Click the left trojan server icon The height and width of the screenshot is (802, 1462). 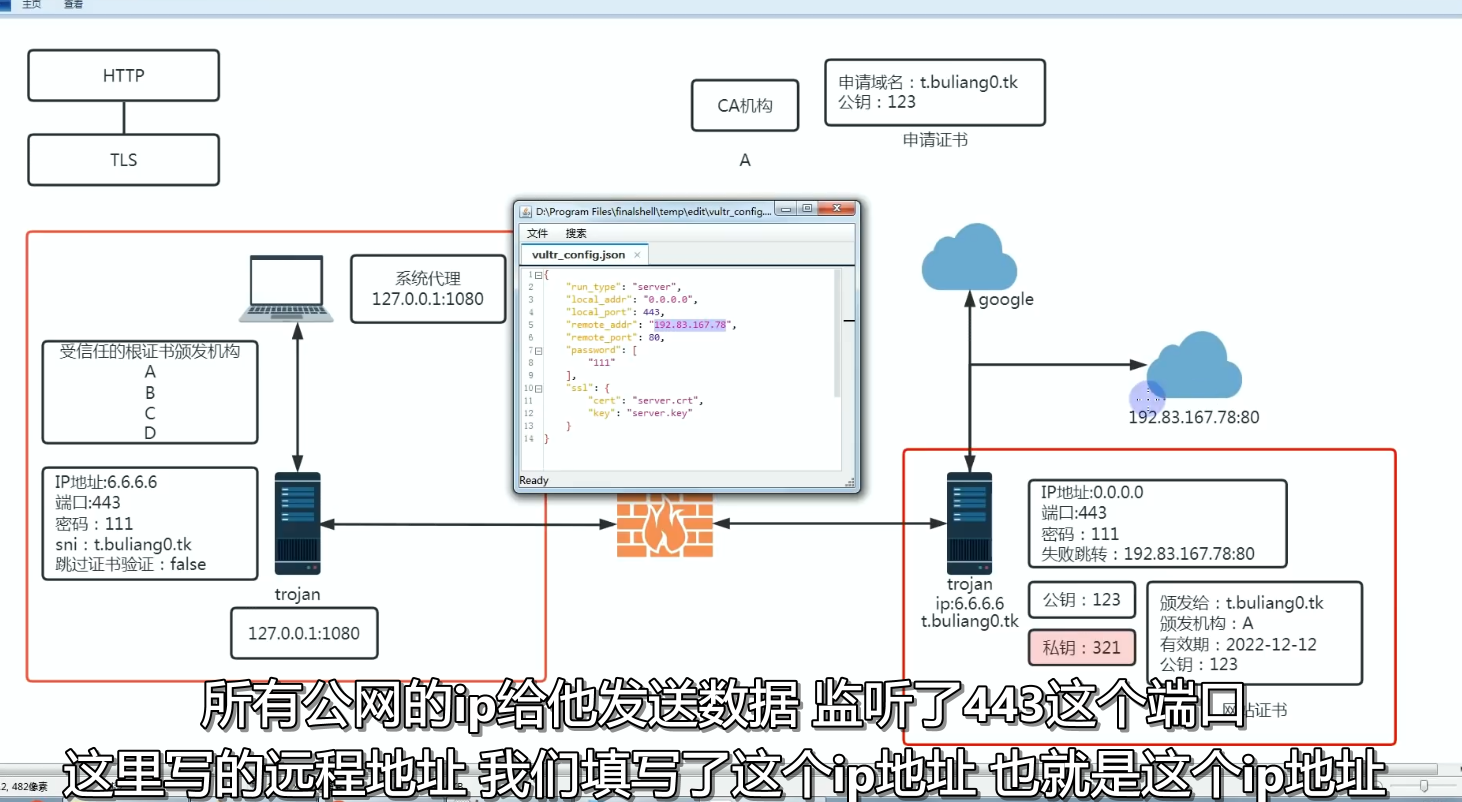coord(297,524)
